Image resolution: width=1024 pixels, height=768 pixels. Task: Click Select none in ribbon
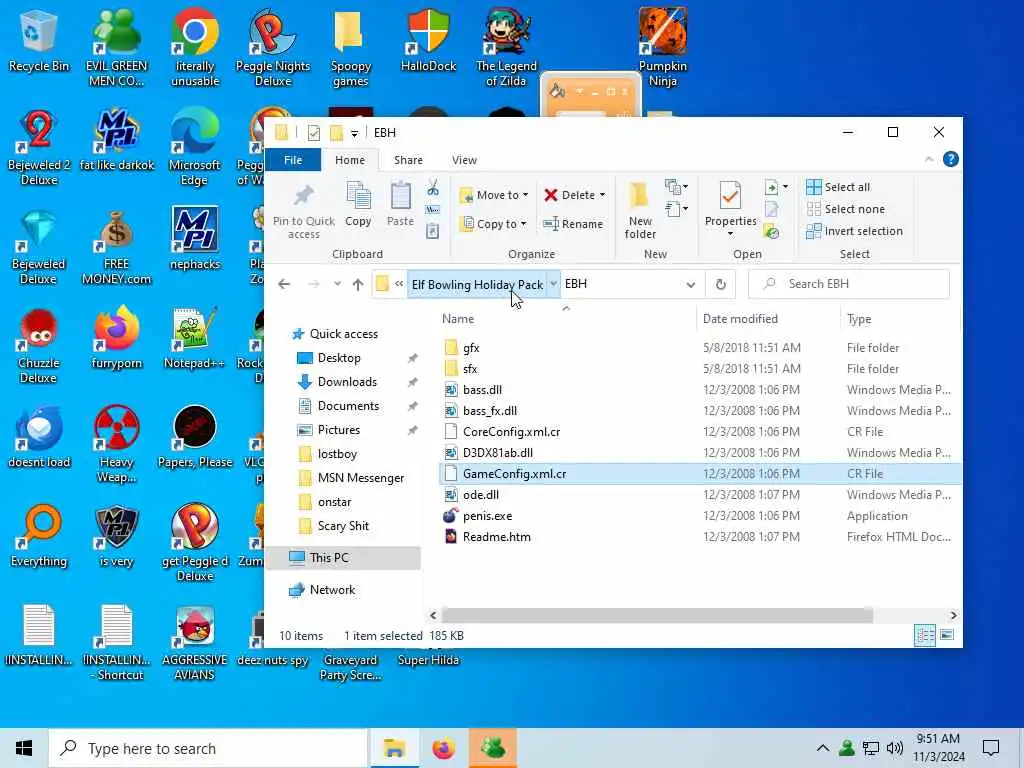846,209
